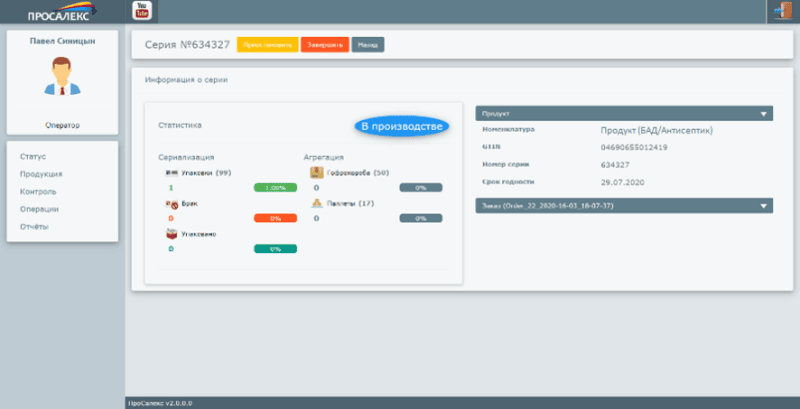
Task: Click the arrow on the Продукт header
Action: coord(765,114)
